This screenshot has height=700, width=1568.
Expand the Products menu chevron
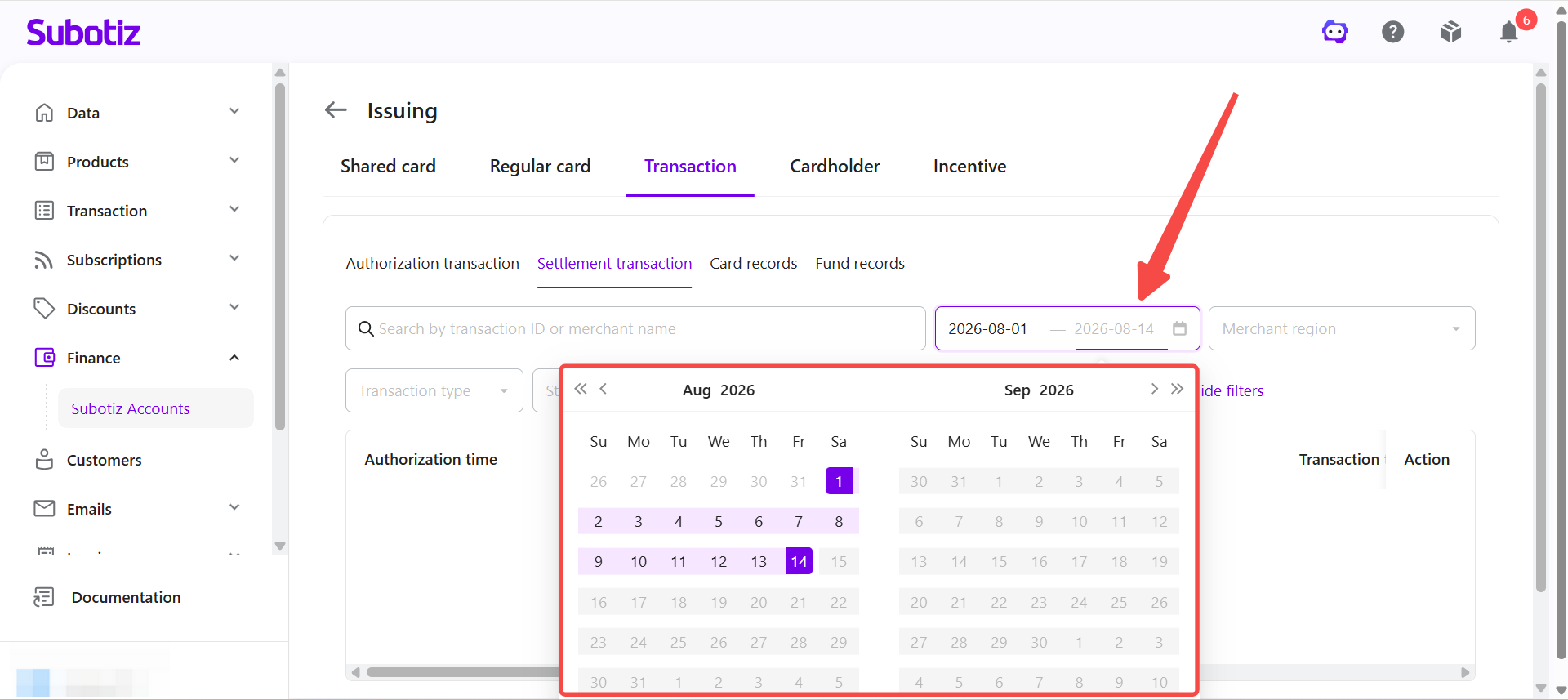234,160
